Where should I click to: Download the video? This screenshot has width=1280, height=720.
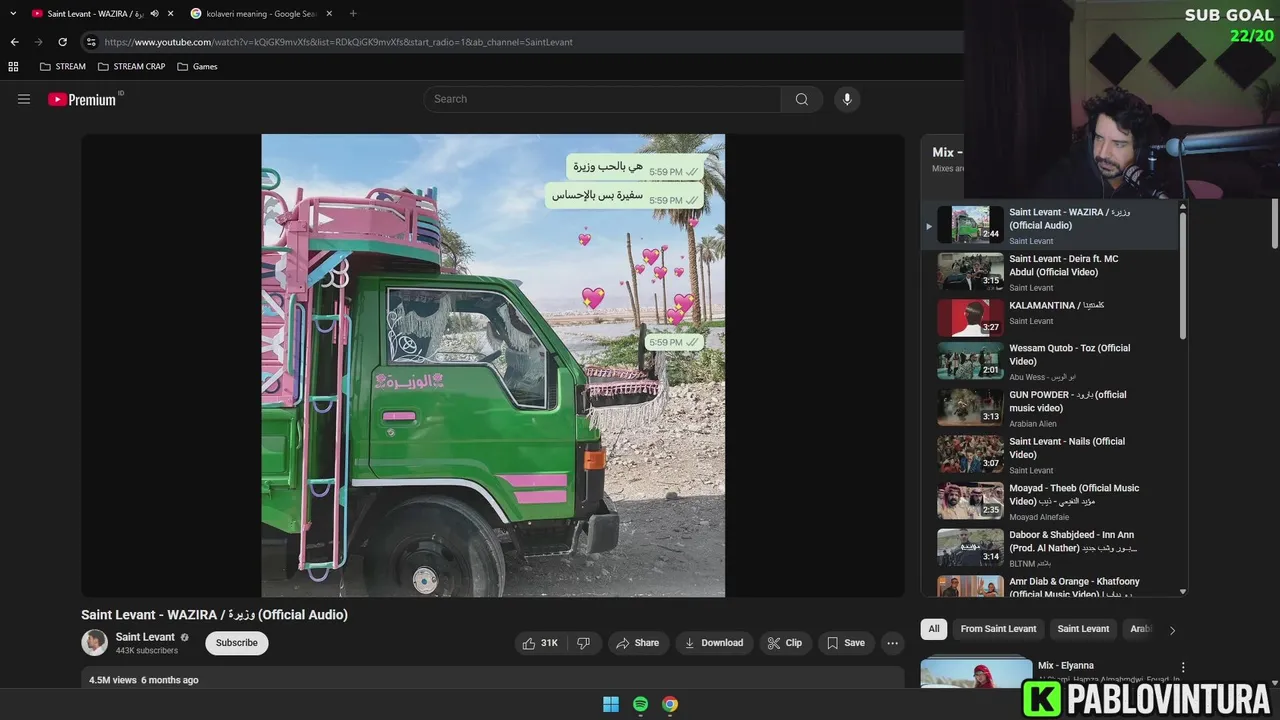714,643
